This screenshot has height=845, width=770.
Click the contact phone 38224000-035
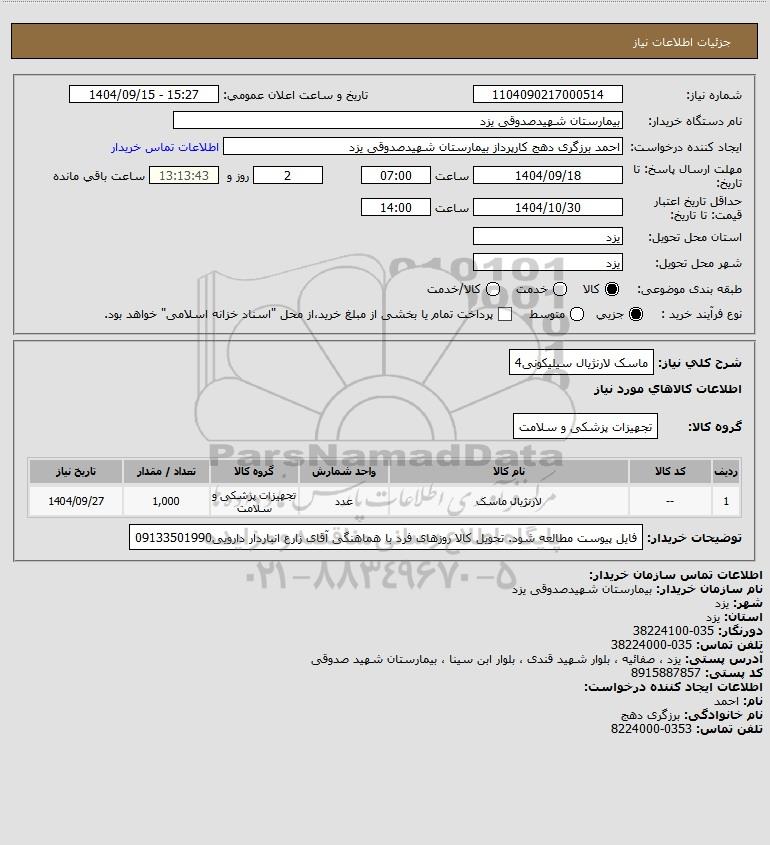(651, 645)
